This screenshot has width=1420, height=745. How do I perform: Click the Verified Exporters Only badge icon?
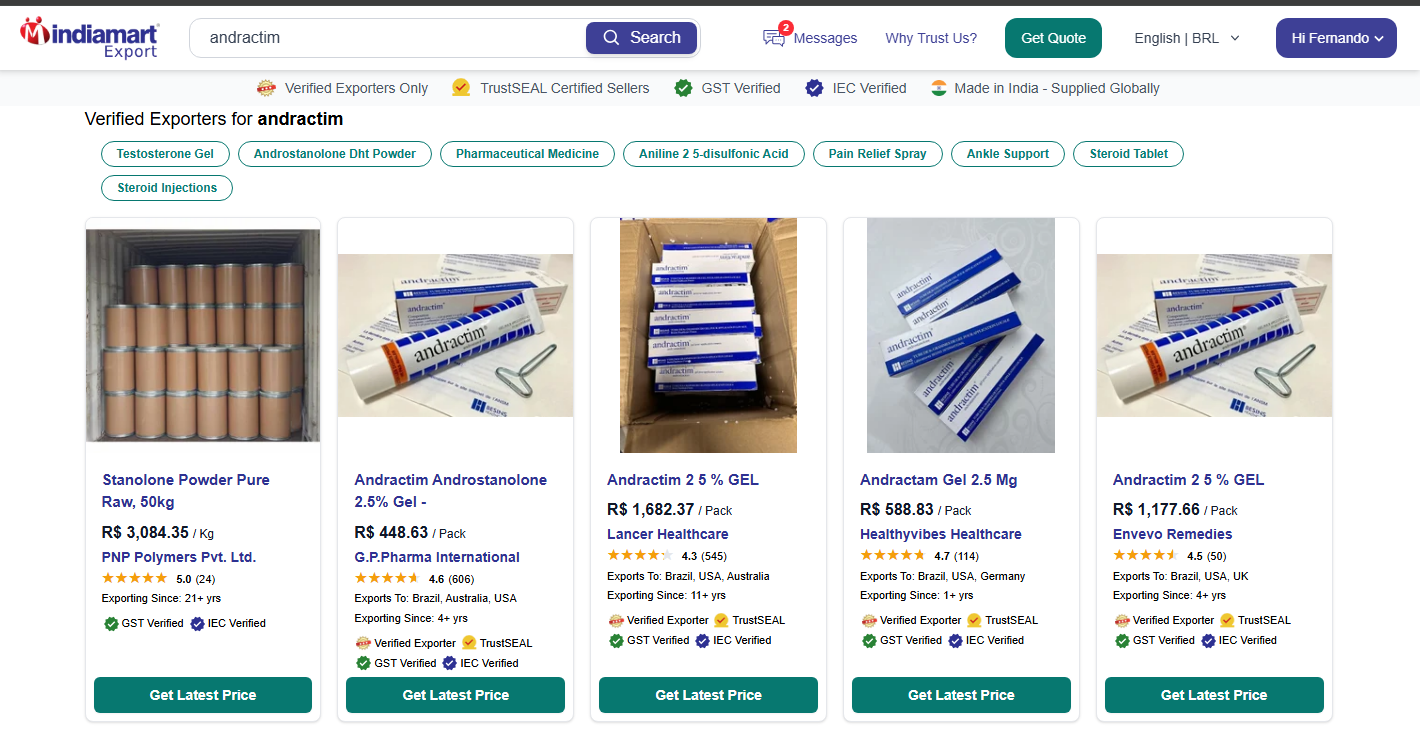coord(266,88)
